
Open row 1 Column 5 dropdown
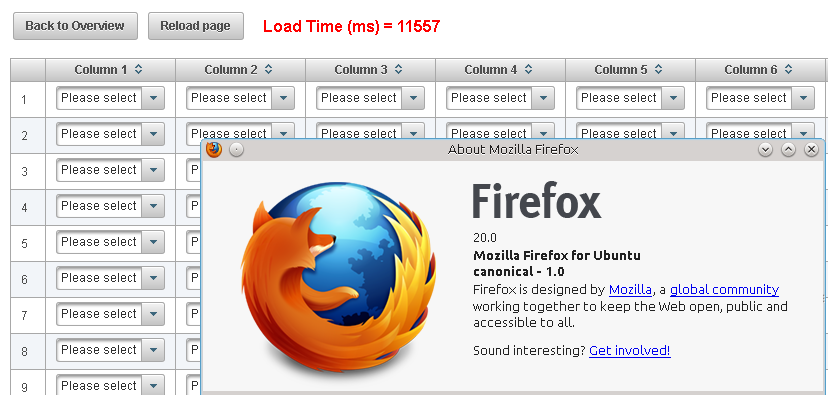click(630, 98)
